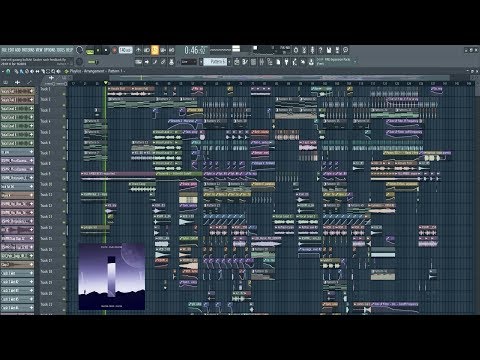Open the piano roll view icon

coord(245,62)
